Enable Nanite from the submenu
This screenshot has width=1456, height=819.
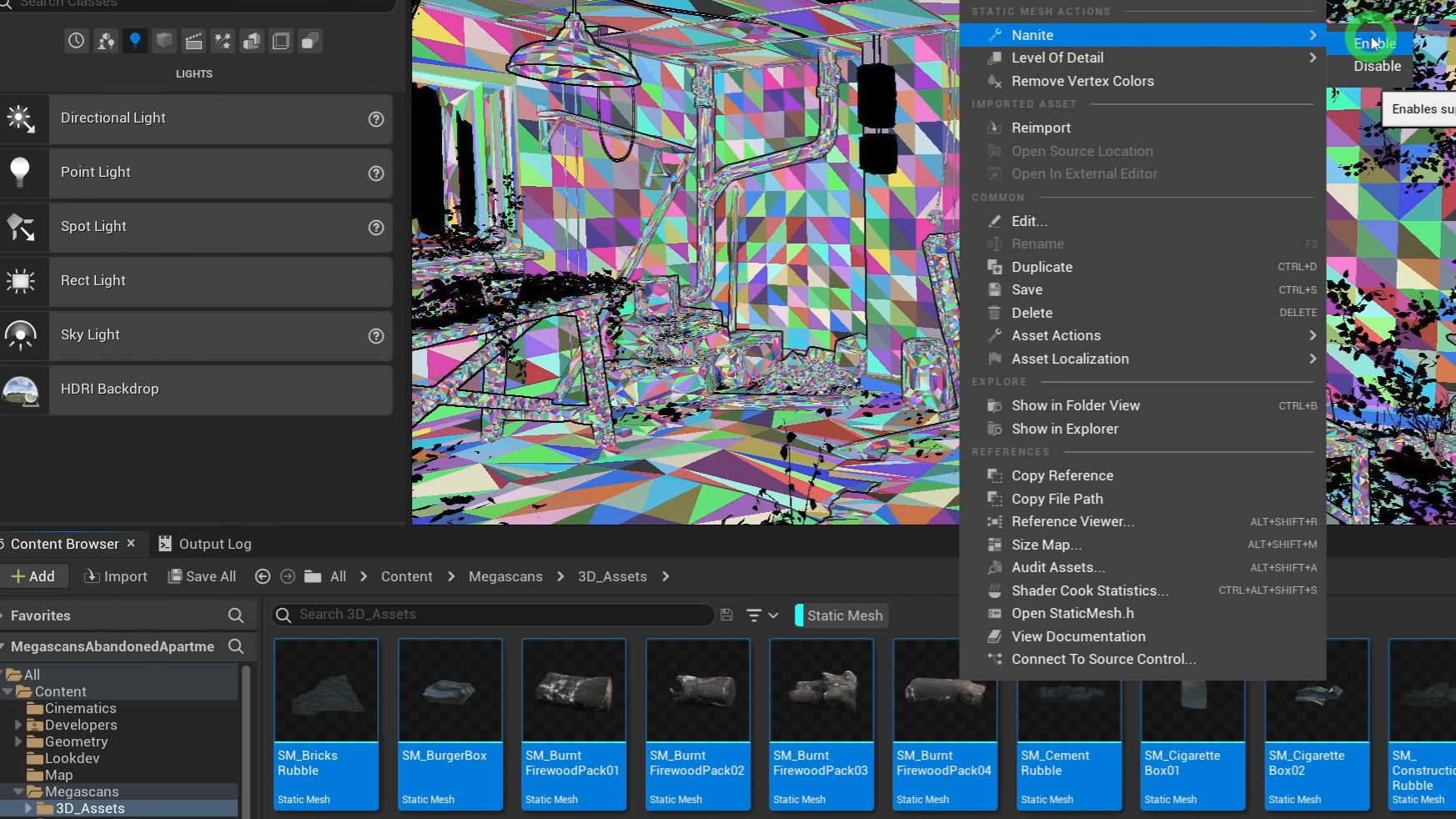tap(1374, 43)
